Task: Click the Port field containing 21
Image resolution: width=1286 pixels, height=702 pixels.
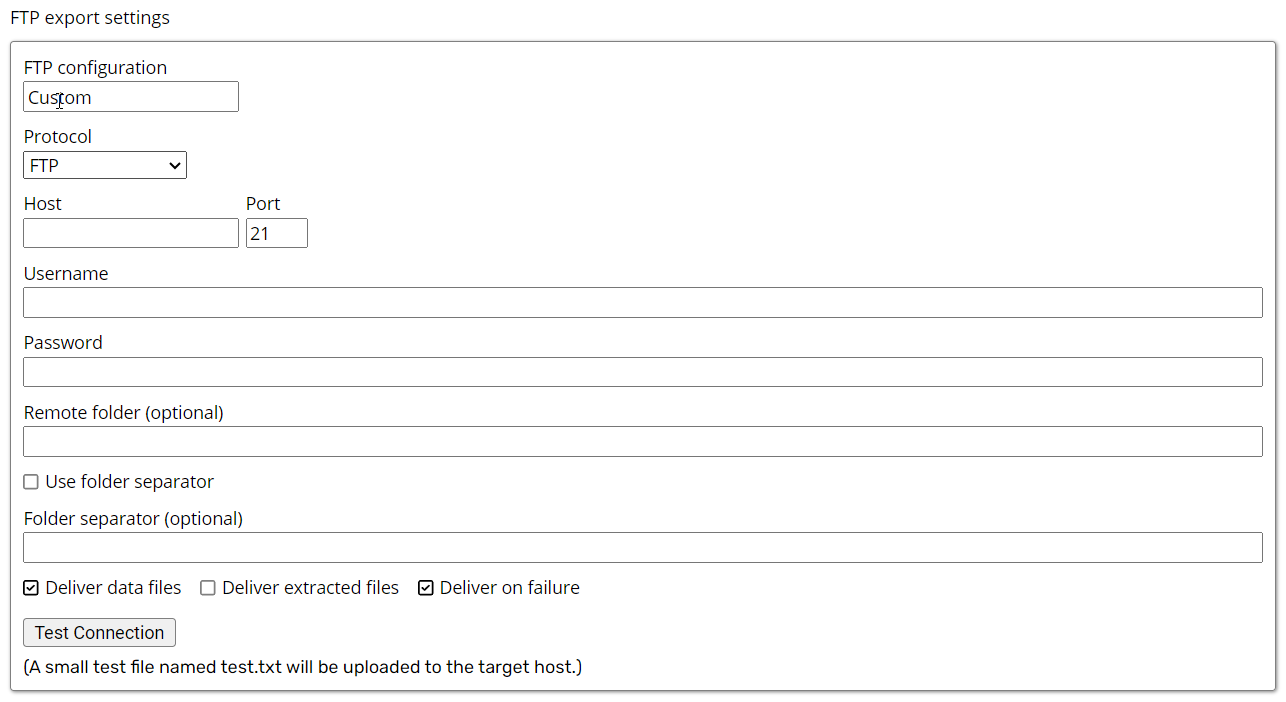Action: [x=276, y=234]
